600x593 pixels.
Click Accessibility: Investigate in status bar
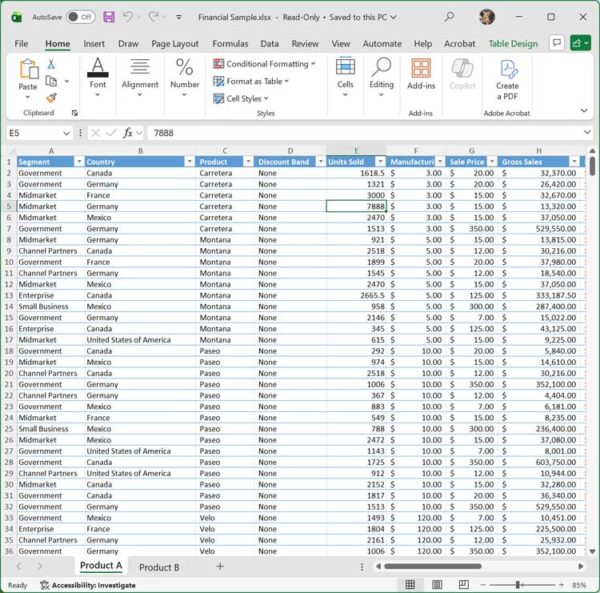point(88,585)
